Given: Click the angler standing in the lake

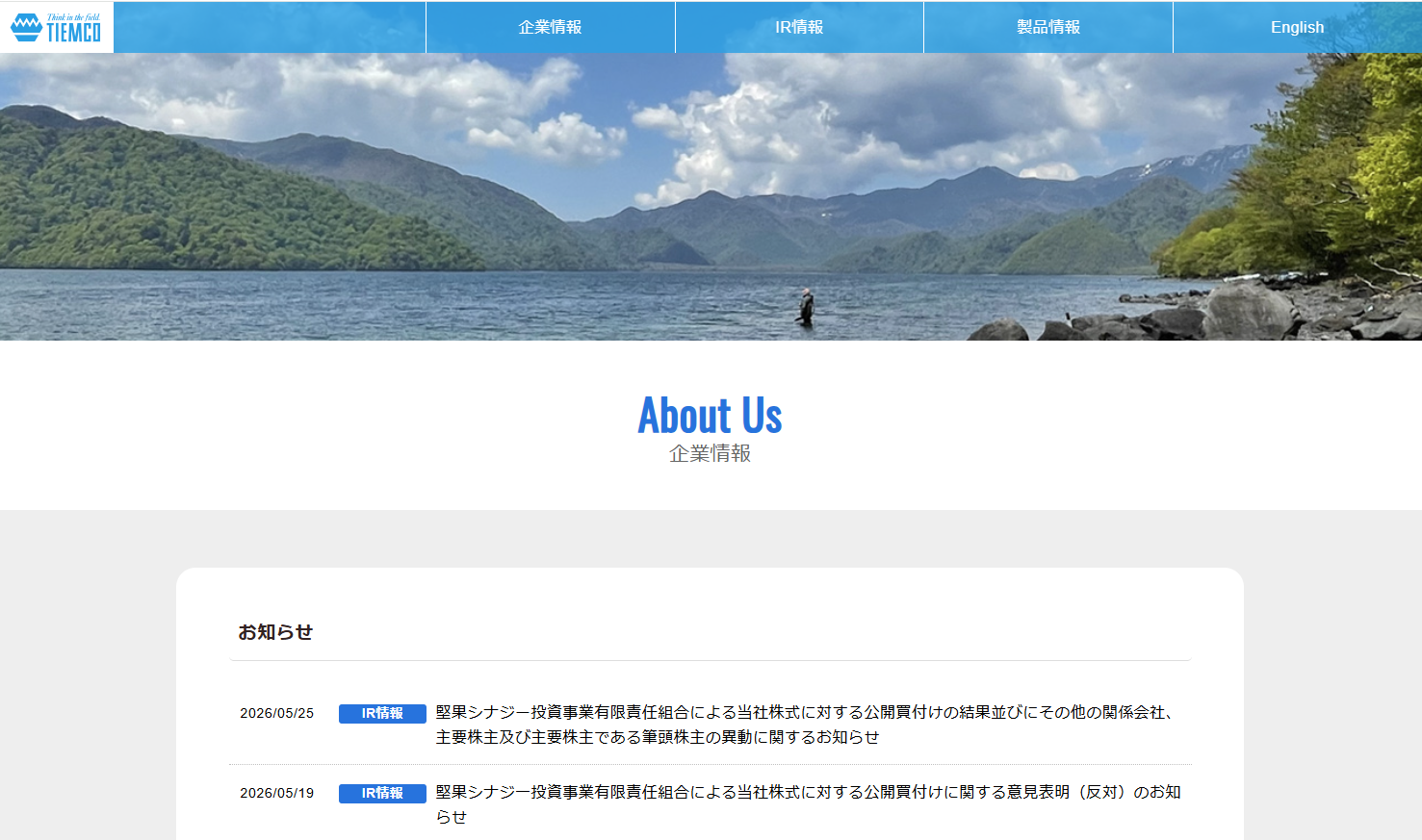Looking at the screenshot, I should coord(807,307).
